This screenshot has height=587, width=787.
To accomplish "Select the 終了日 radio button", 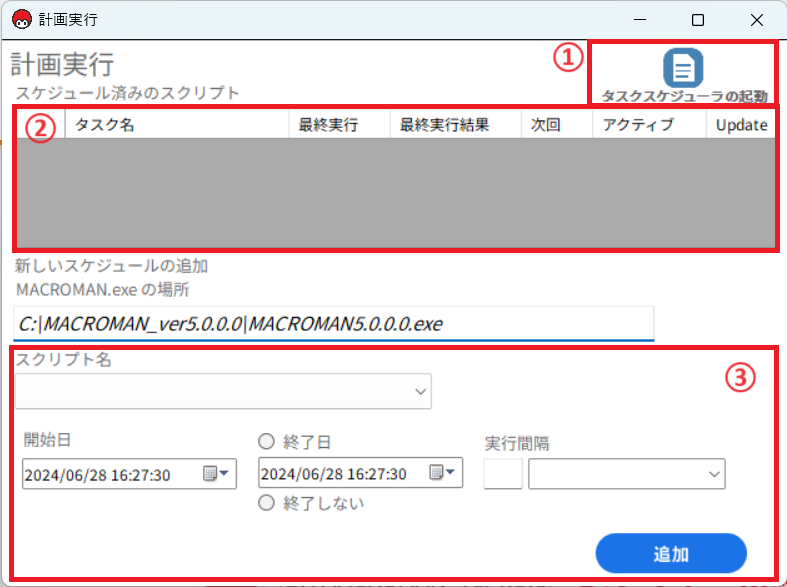I will pos(266,442).
